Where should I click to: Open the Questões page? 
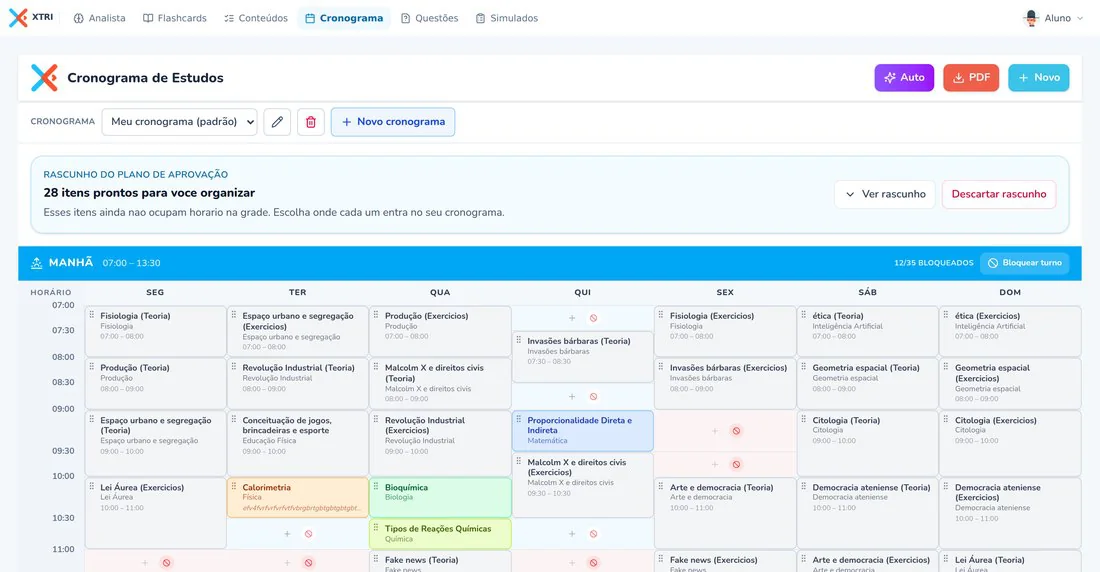pyautogui.click(x=429, y=18)
